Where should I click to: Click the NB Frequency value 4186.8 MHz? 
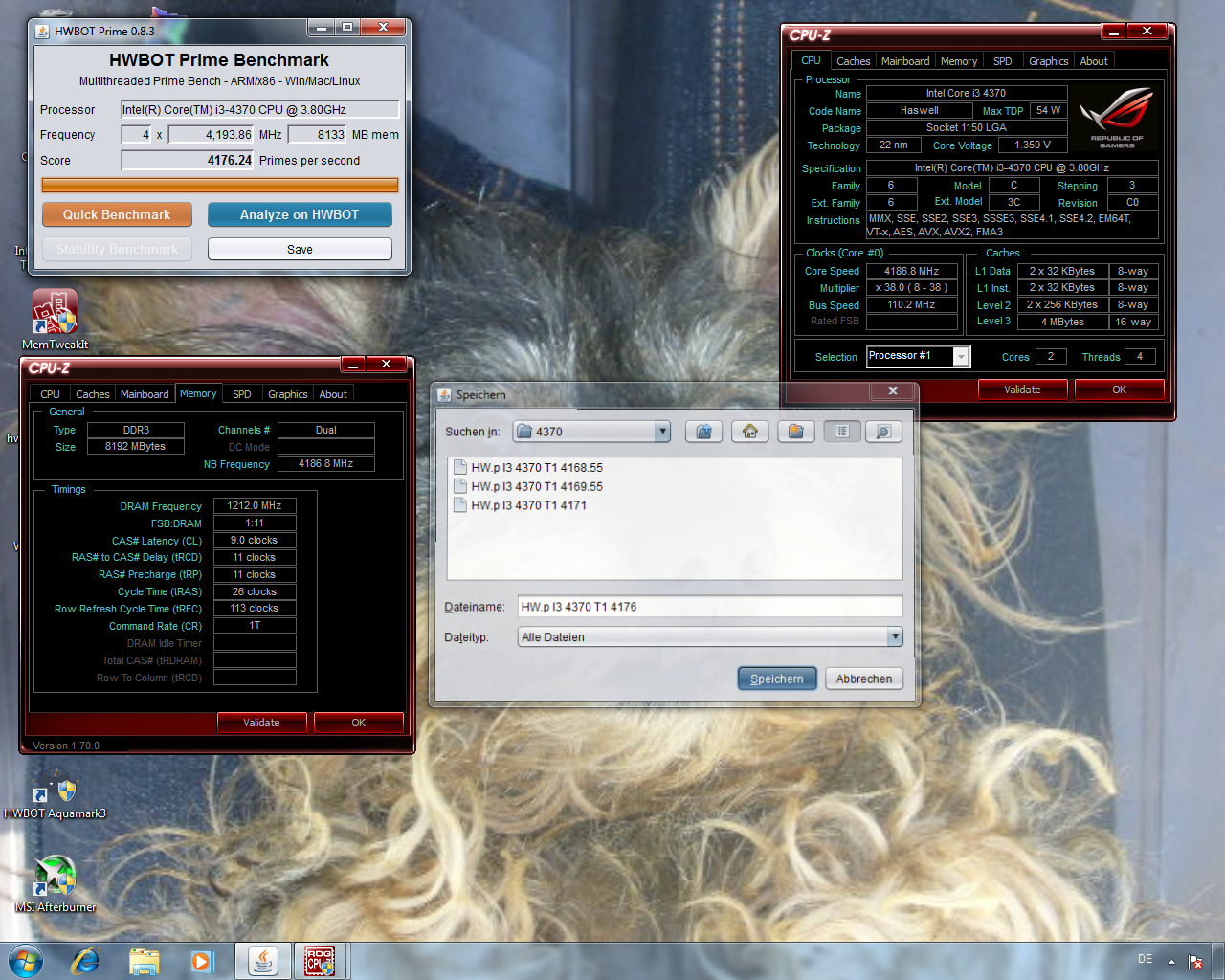[x=326, y=463]
